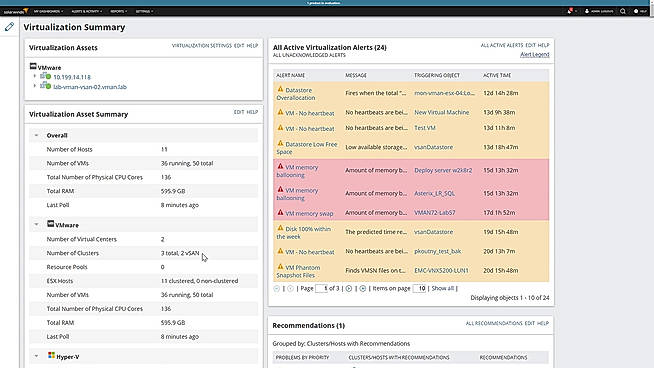Click Disk 100% within the week warning icon
The image size is (654, 368).
pyautogui.click(x=280, y=228)
